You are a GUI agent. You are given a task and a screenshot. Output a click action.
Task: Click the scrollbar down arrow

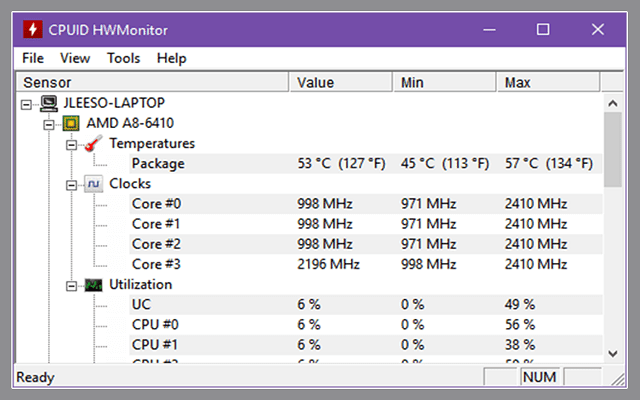(x=613, y=353)
